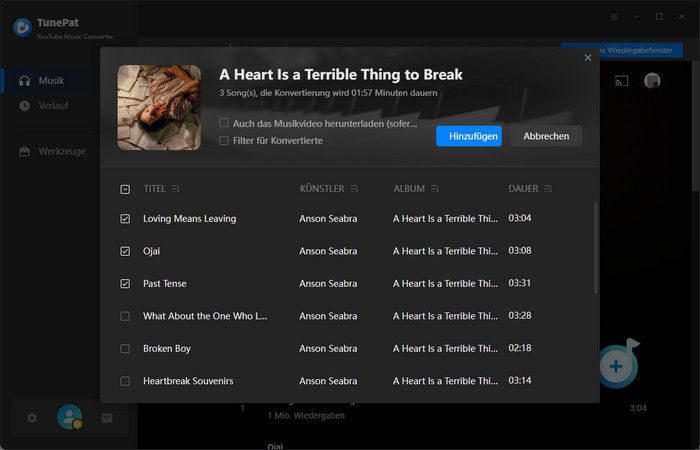Screen dimensions: 700x450
Task: Open the user account avatar icon
Action: [x=69, y=417]
